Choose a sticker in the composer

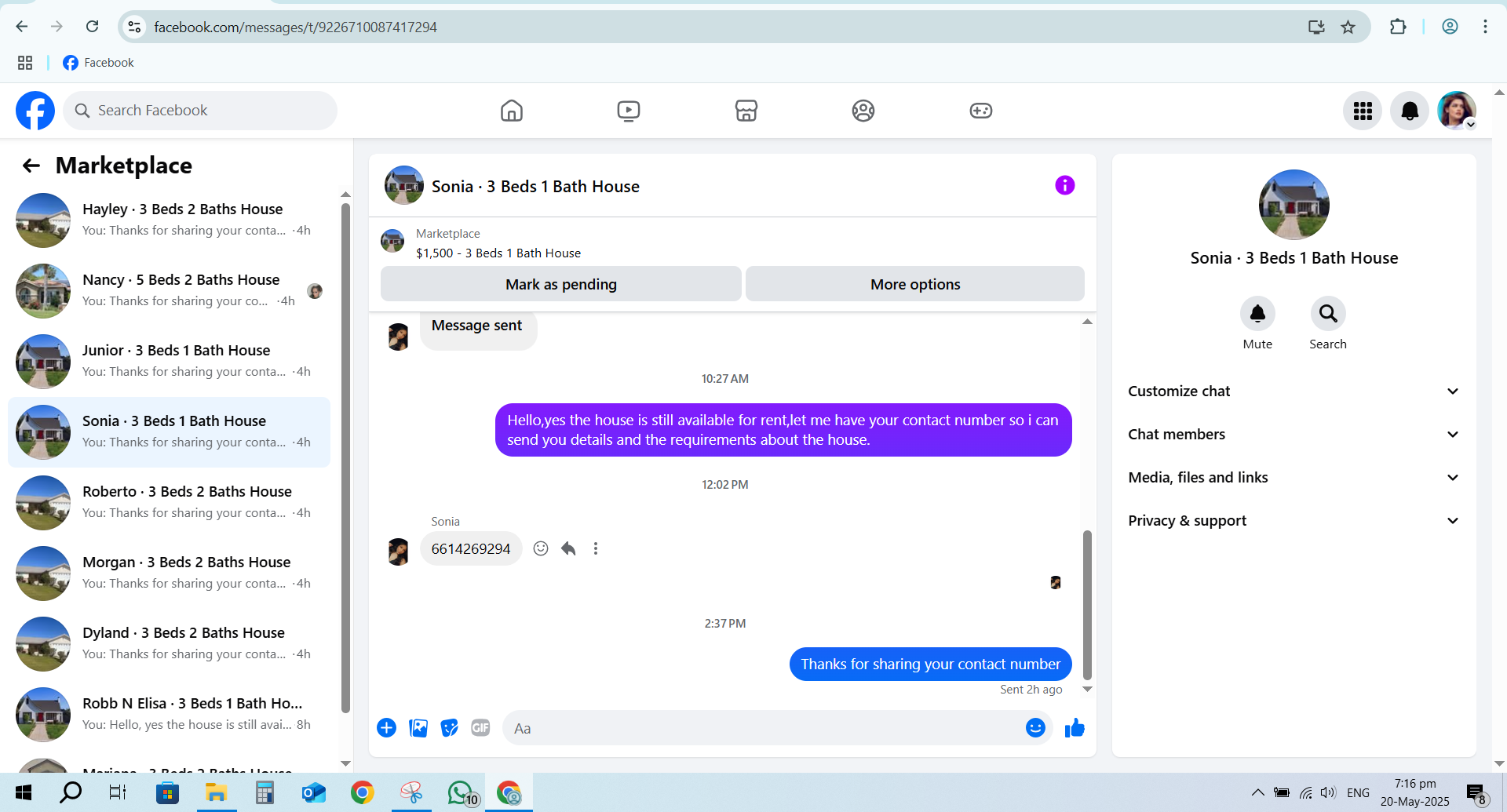pyautogui.click(x=449, y=728)
